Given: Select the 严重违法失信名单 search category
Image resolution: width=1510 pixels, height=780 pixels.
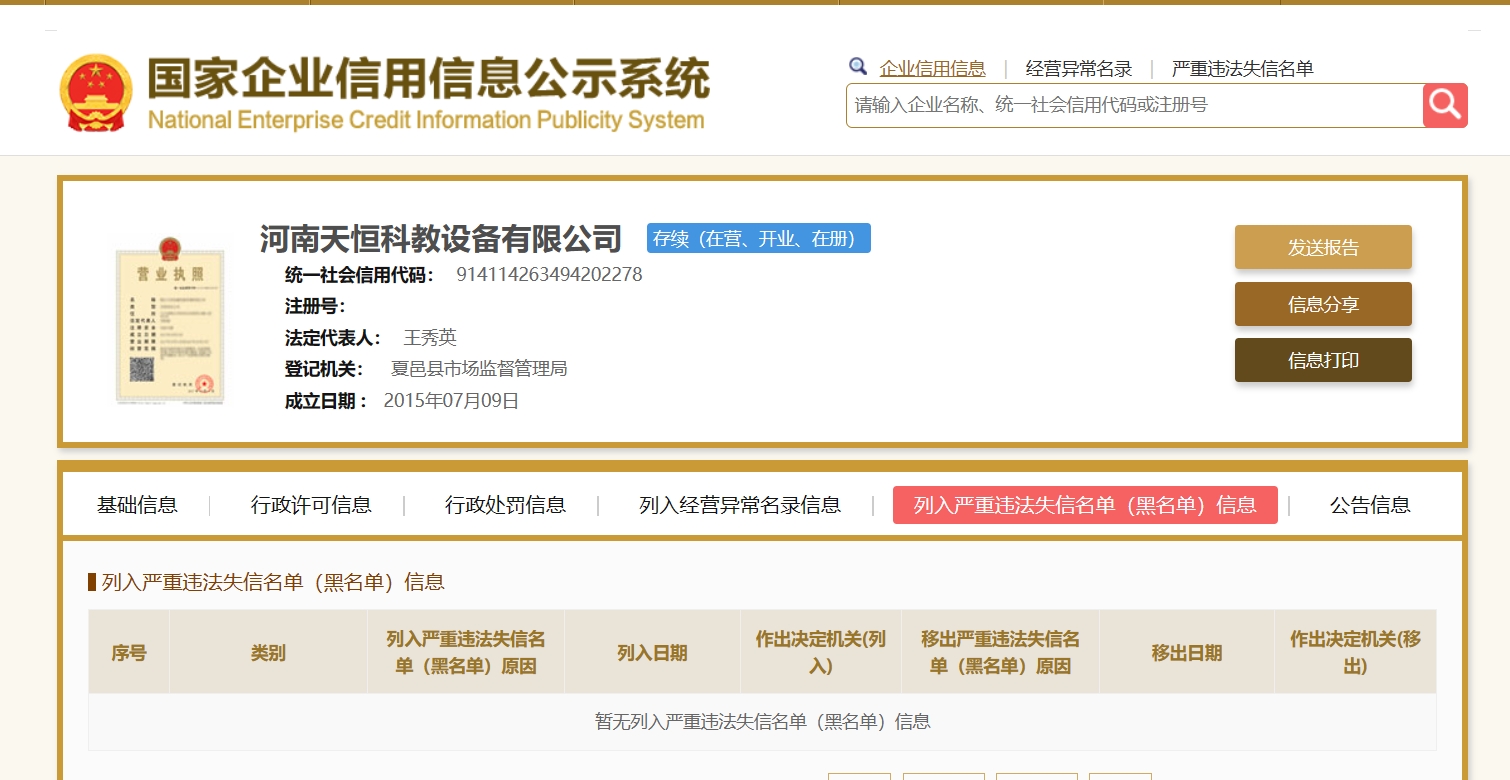Looking at the screenshot, I should [1243, 69].
